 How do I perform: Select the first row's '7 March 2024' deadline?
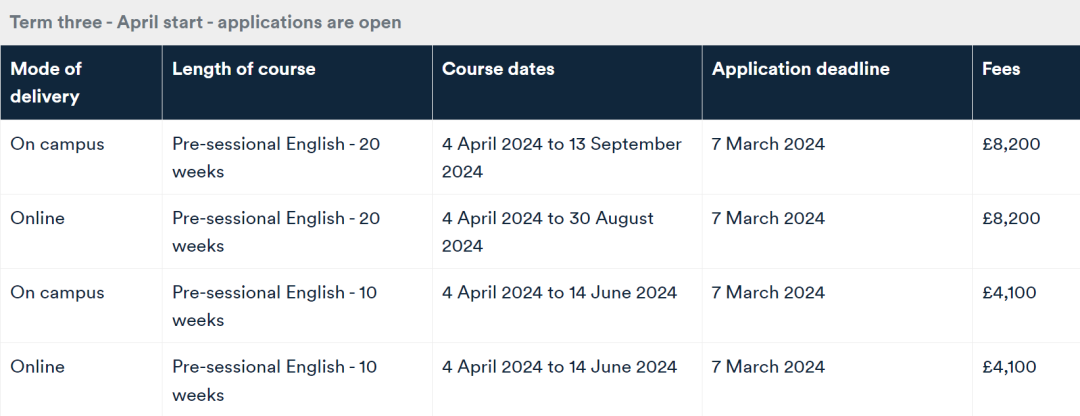tap(768, 145)
